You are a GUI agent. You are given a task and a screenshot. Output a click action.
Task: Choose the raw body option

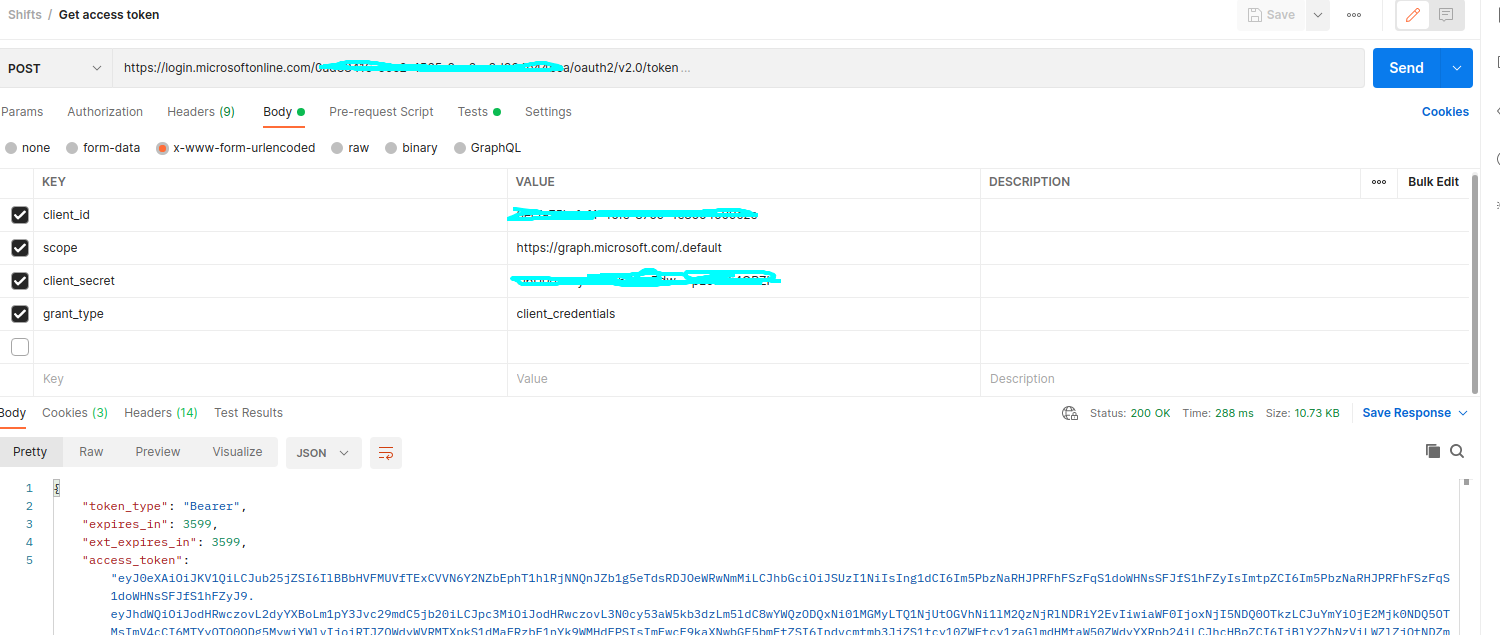(350, 148)
